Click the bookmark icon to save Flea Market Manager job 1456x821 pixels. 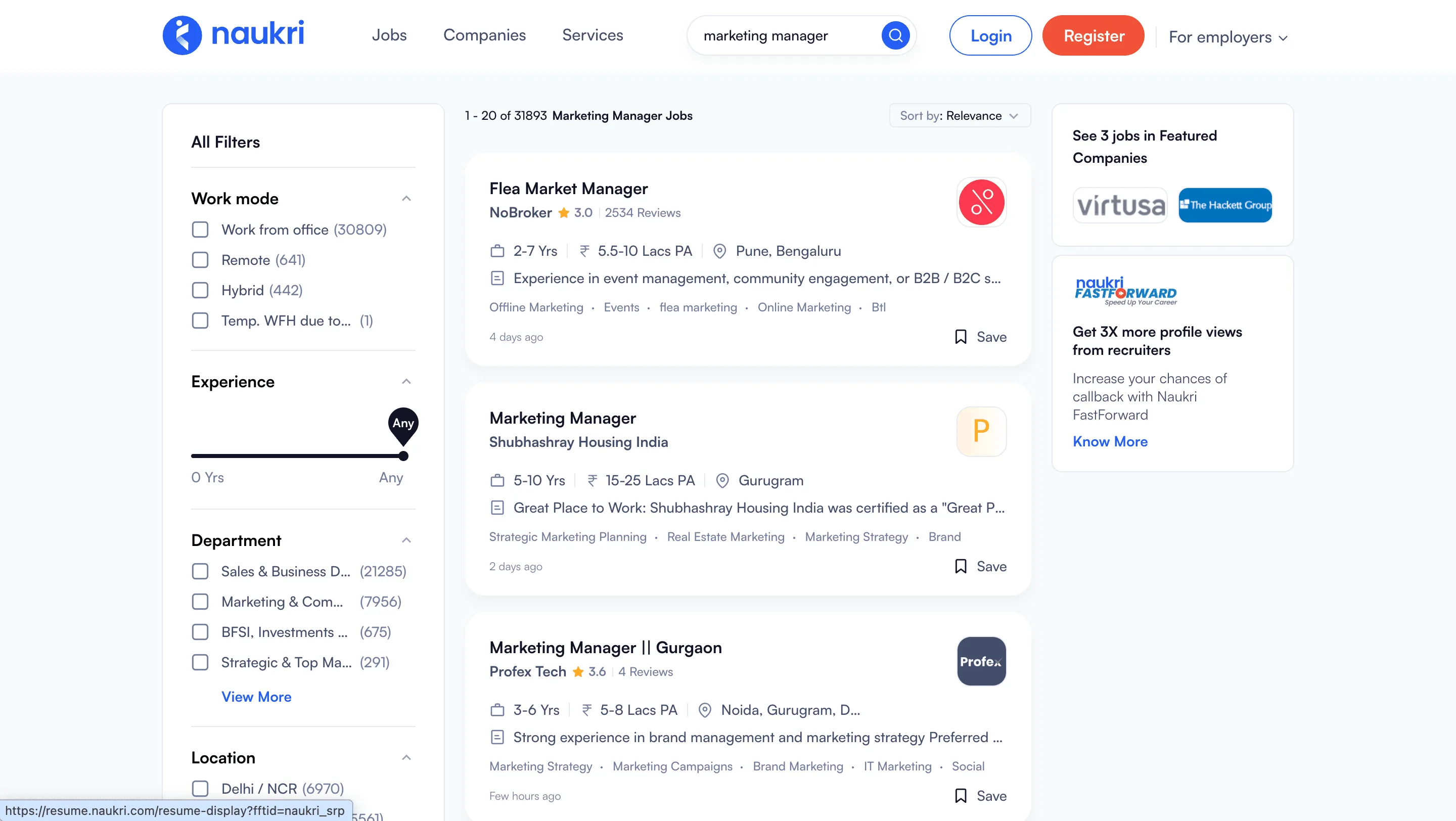[x=961, y=336]
